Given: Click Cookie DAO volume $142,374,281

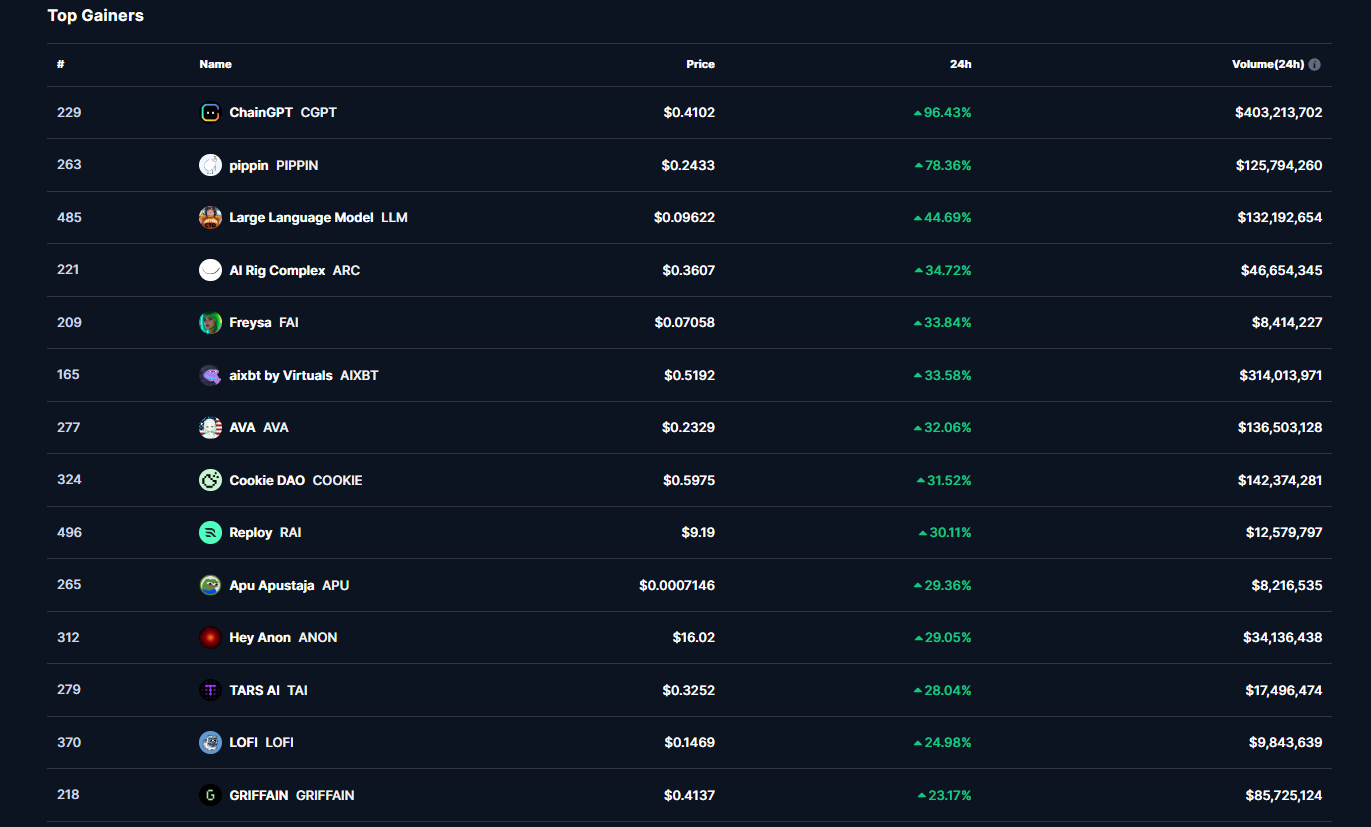Looking at the screenshot, I should 1280,480.
